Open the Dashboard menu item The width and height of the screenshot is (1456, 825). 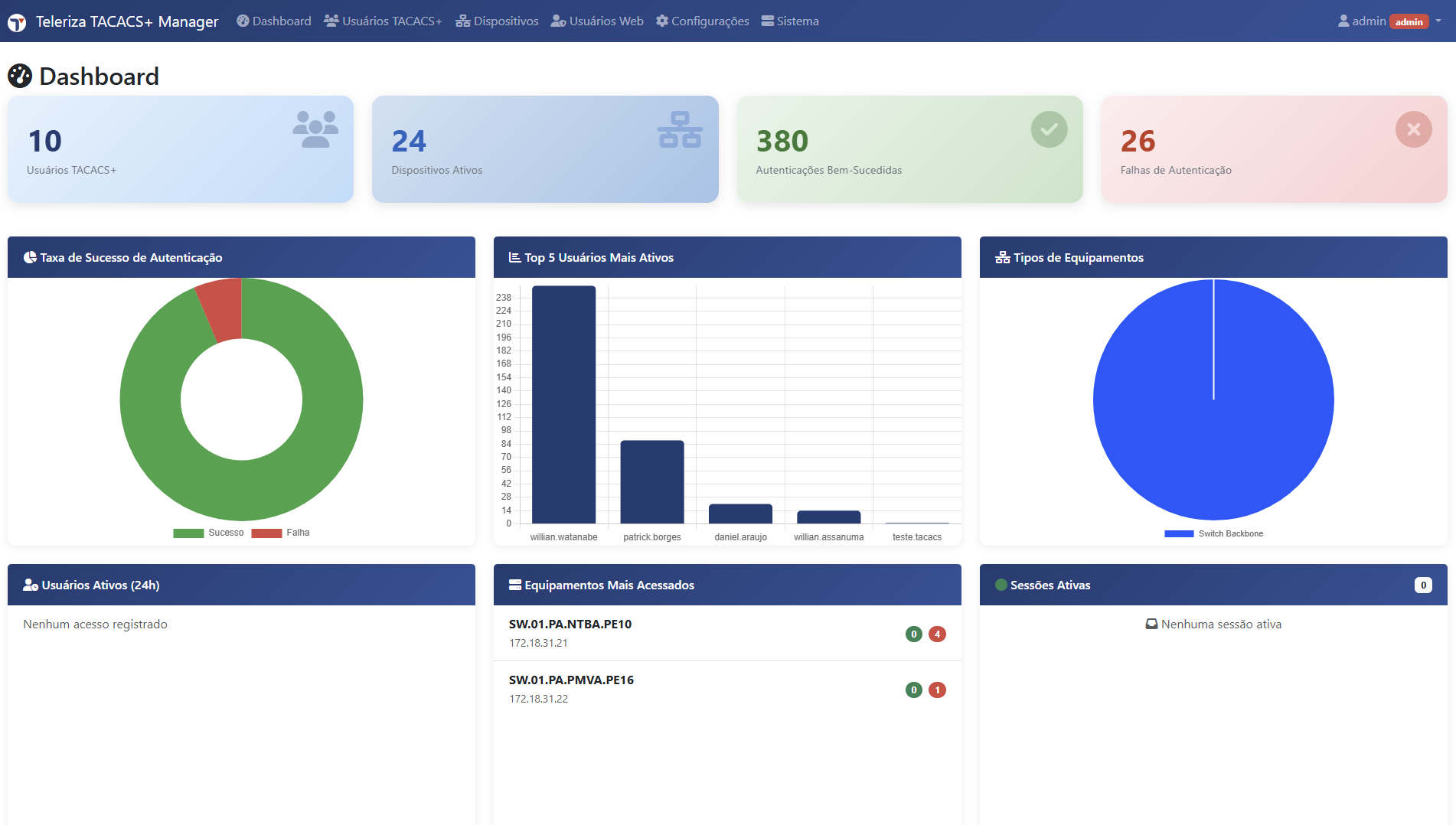pyautogui.click(x=274, y=21)
